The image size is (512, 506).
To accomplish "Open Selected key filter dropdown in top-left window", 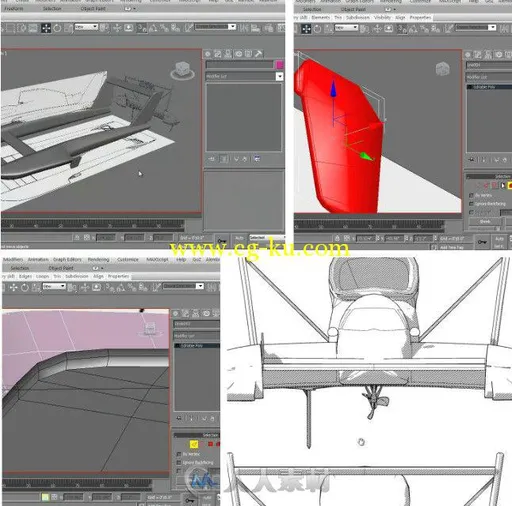I will 267,237.
